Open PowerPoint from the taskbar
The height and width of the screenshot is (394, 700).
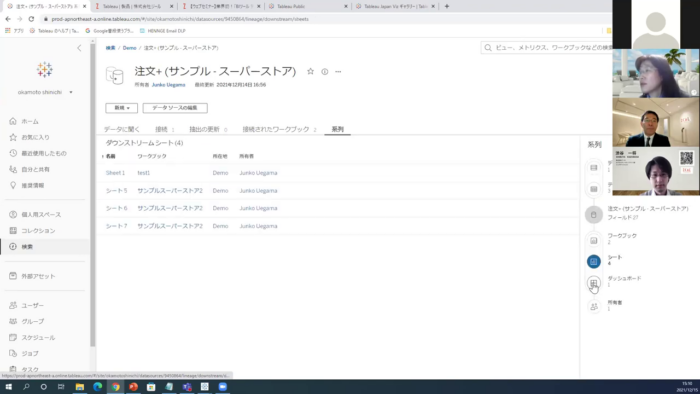click(133, 387)
